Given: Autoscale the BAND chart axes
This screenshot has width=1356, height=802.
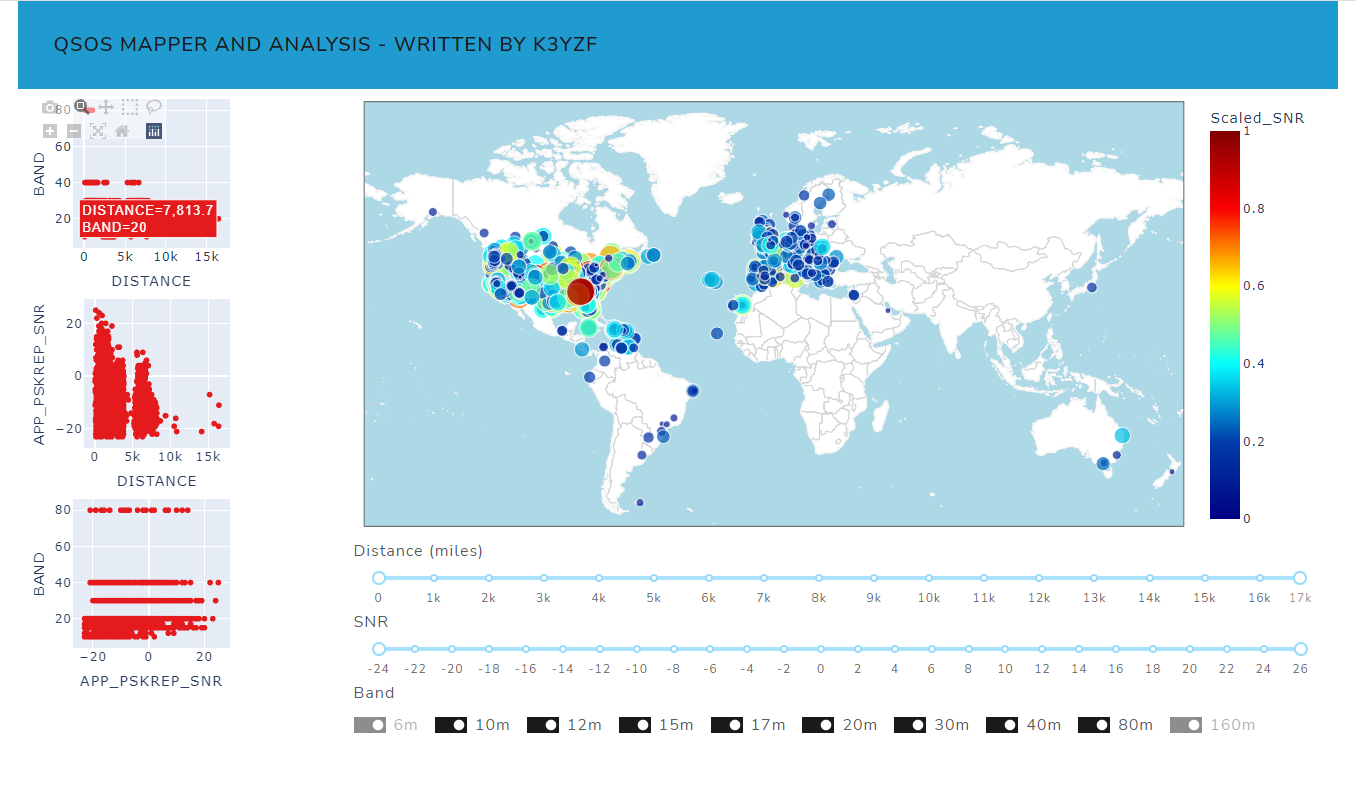Looking at the screenshot, I should [x=98, y=131].
